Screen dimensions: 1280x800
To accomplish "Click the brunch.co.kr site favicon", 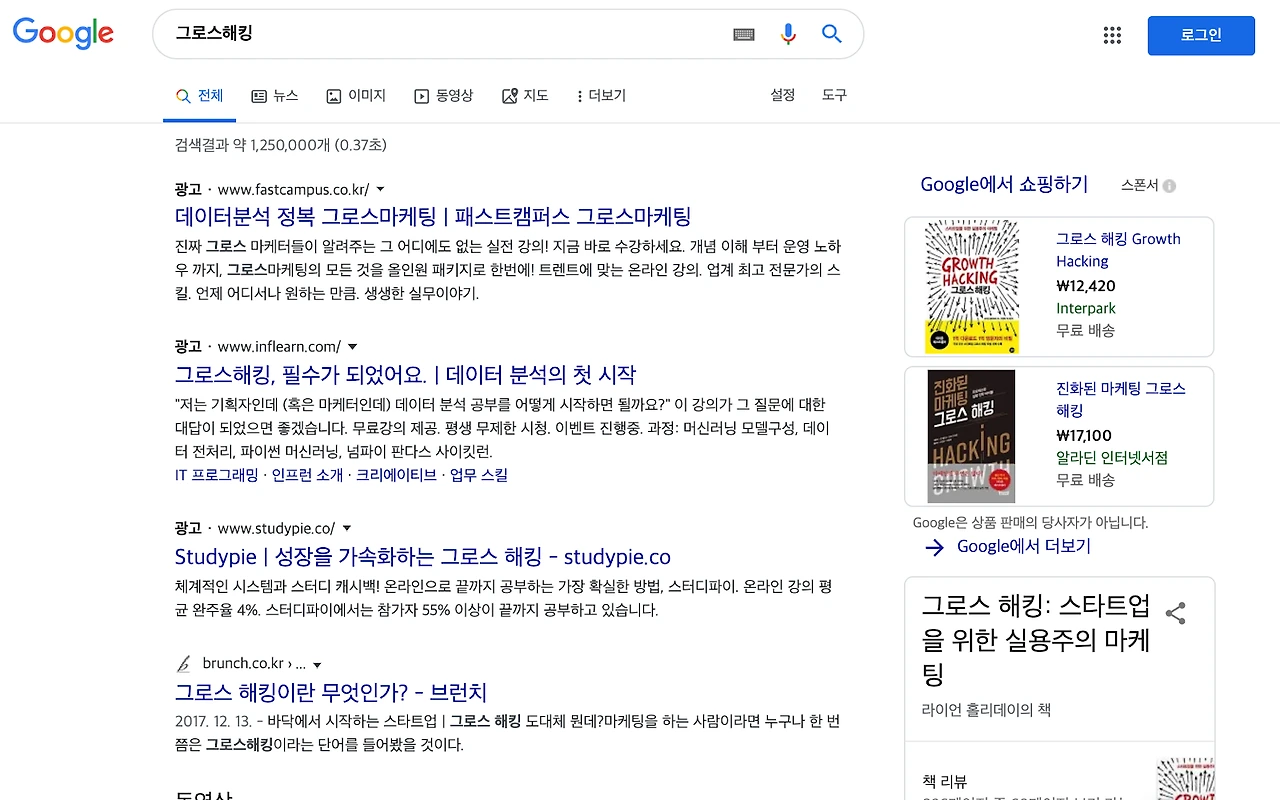I will point(184,664).
